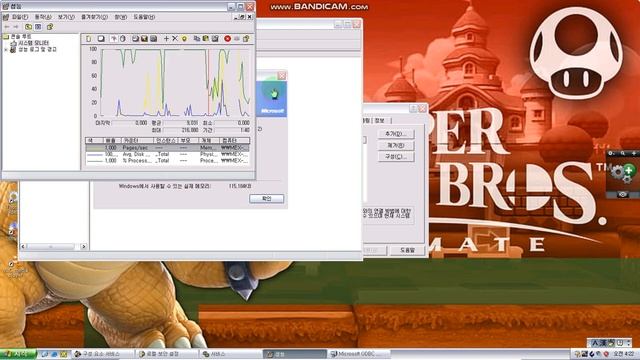This screenshot has width=640, height=360.
Task: Click 색 column header
Action: (93, 140)
